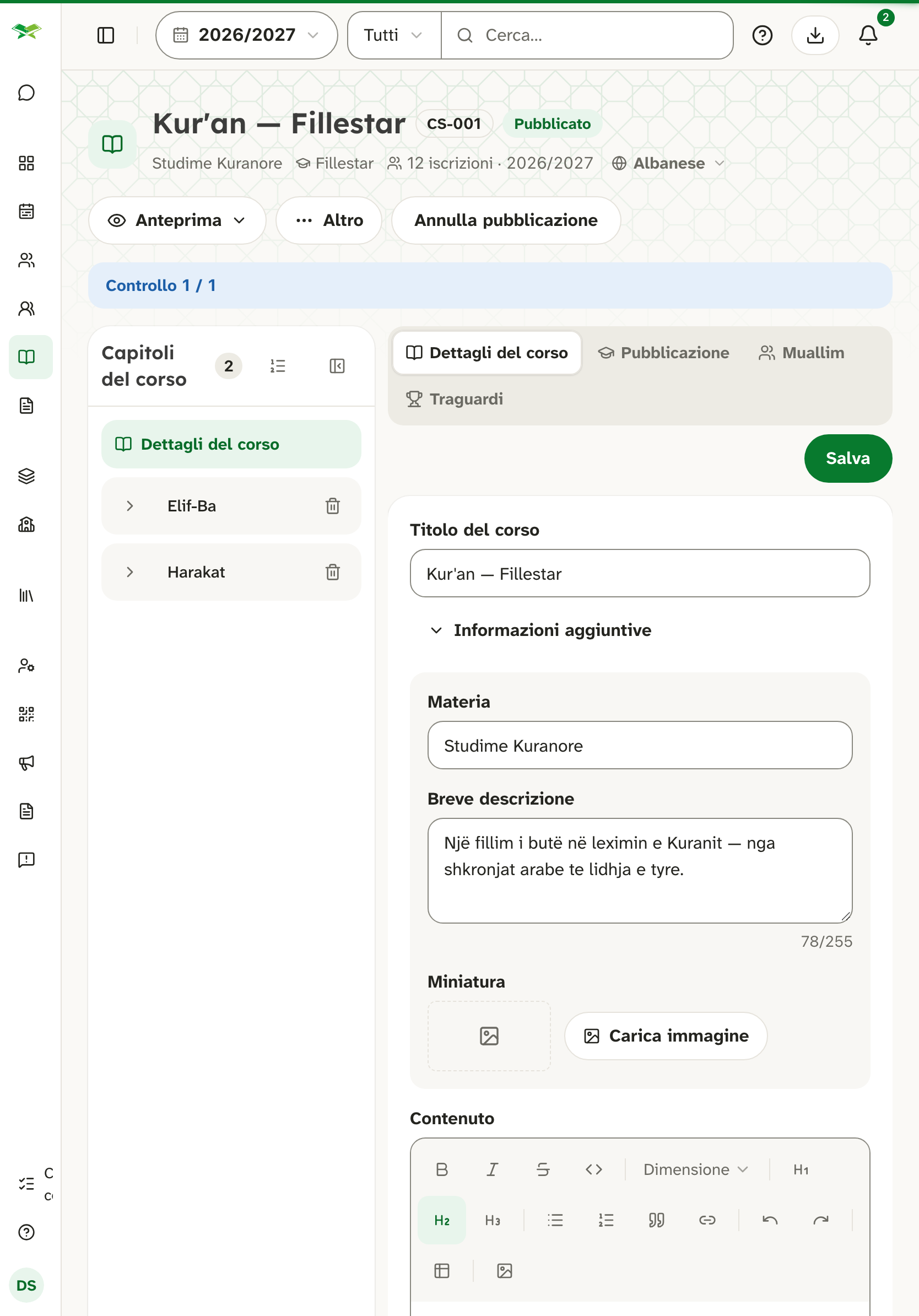Switch to the Muallim tab
Viewport: 919px width, 1316px height.
[802, 353]
